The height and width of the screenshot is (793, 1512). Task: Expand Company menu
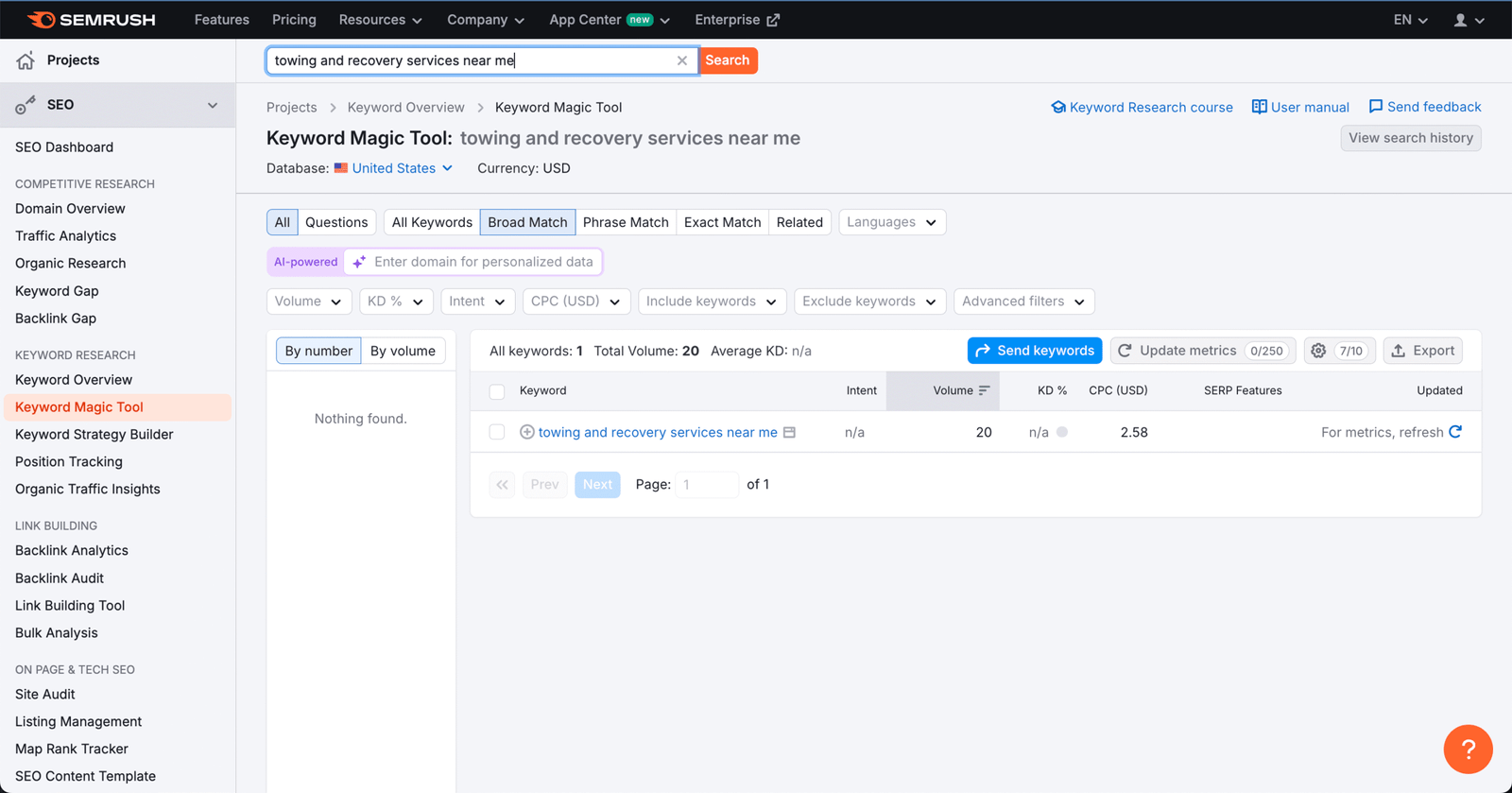pyautogui.click(x=486, y=20)
